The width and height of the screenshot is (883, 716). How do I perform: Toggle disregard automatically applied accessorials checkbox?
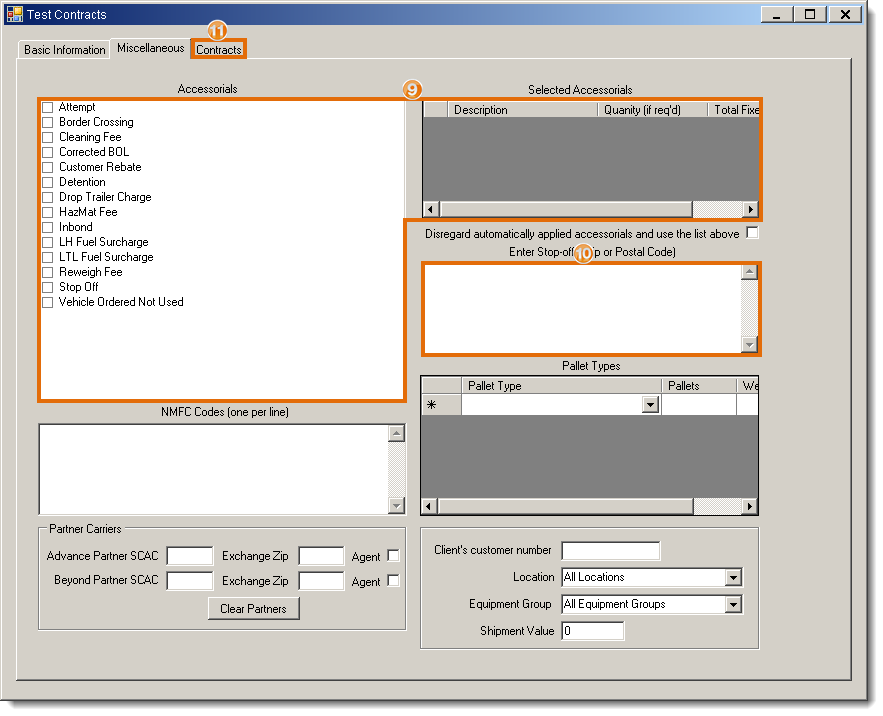pyautogui.click(x=752, y=234)
